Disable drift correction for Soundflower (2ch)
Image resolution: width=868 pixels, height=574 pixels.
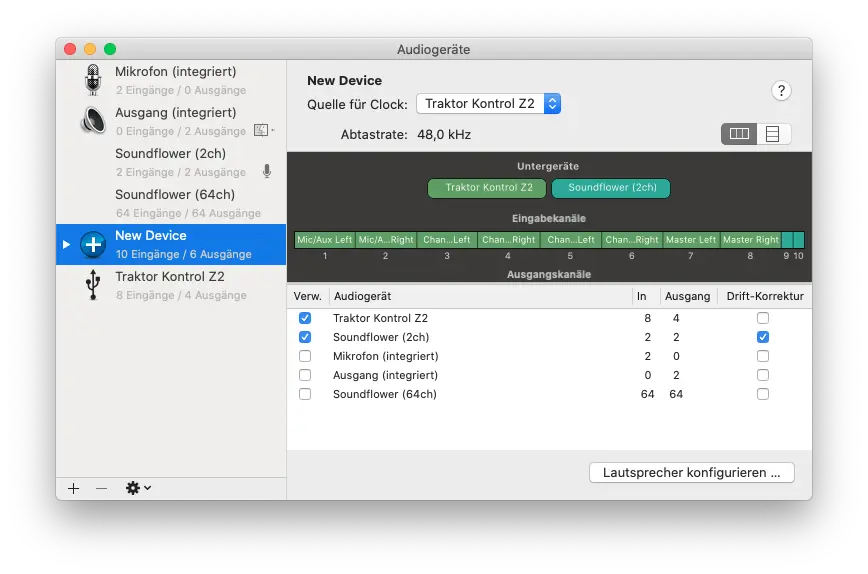[x=763, y=337]
